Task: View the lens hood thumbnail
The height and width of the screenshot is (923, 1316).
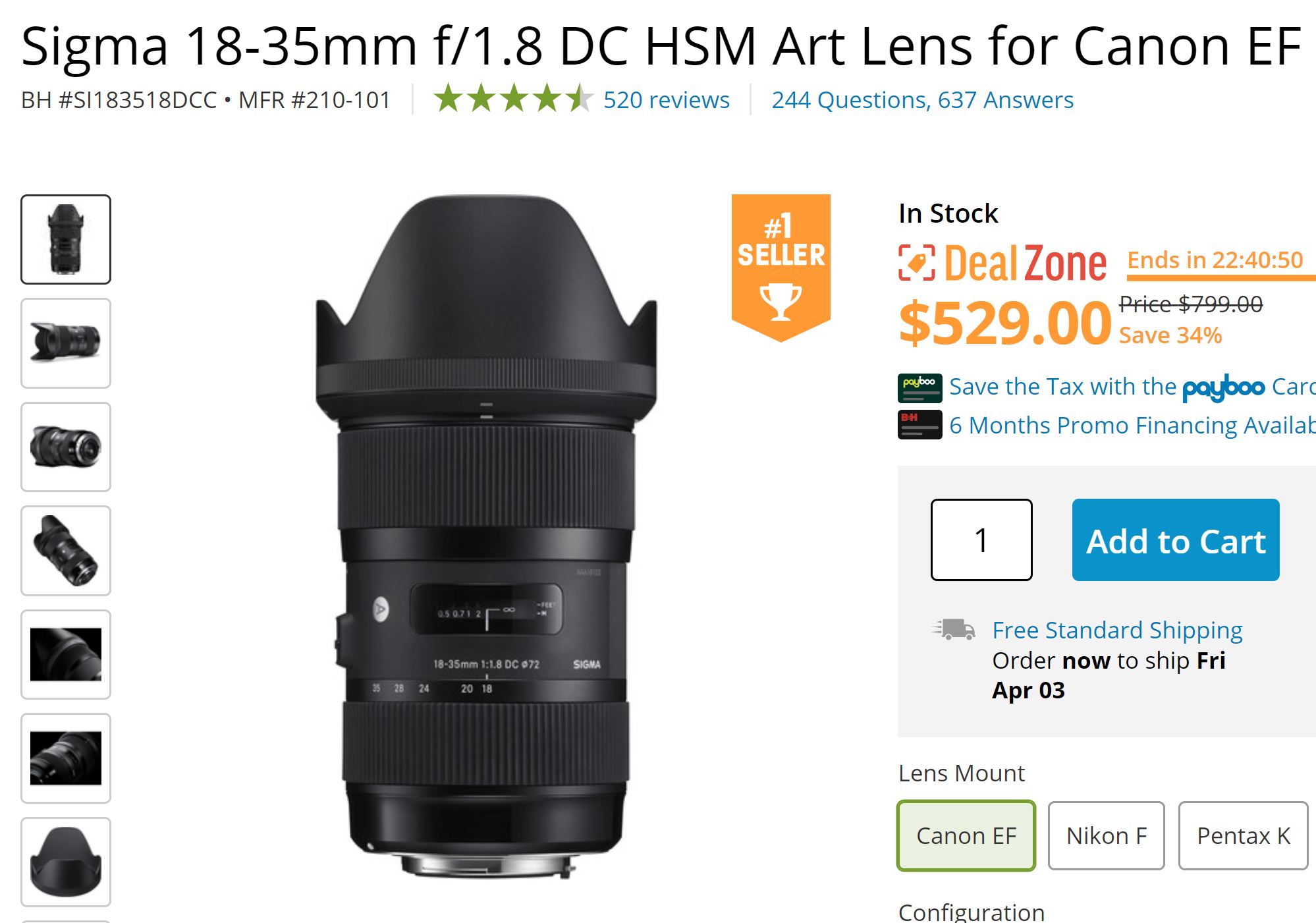Action: [x=66, y=862]
